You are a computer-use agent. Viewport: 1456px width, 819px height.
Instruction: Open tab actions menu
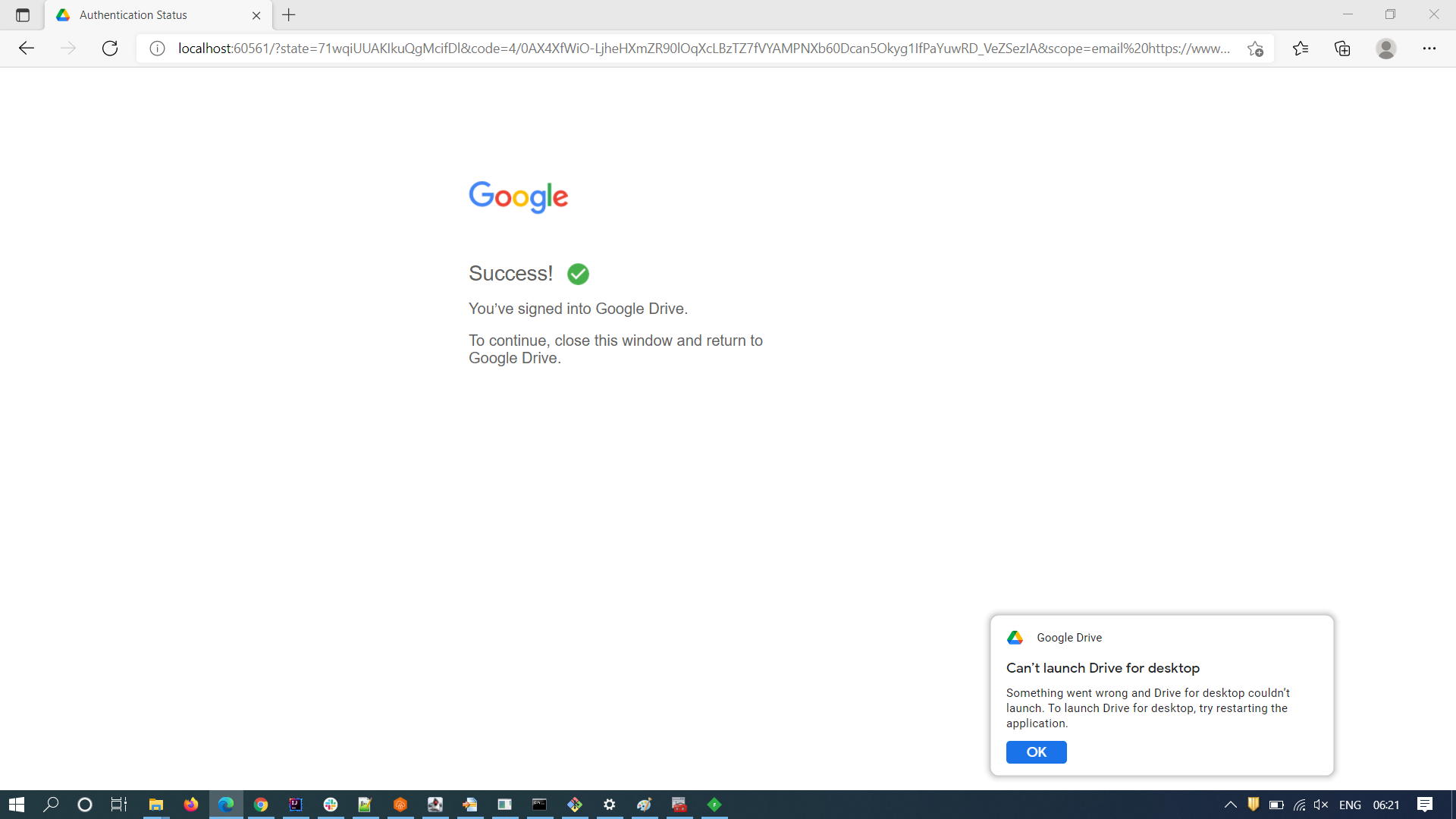[x=23, y=15]
